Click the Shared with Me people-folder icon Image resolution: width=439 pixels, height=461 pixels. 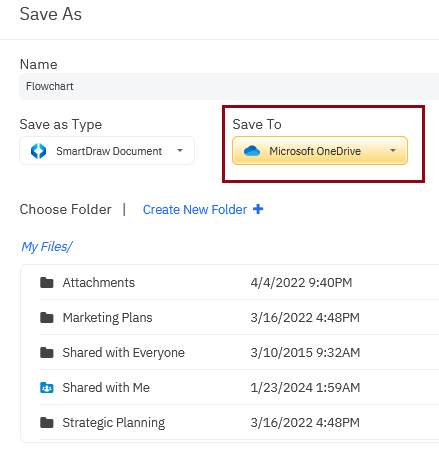[x=47, y=388]
